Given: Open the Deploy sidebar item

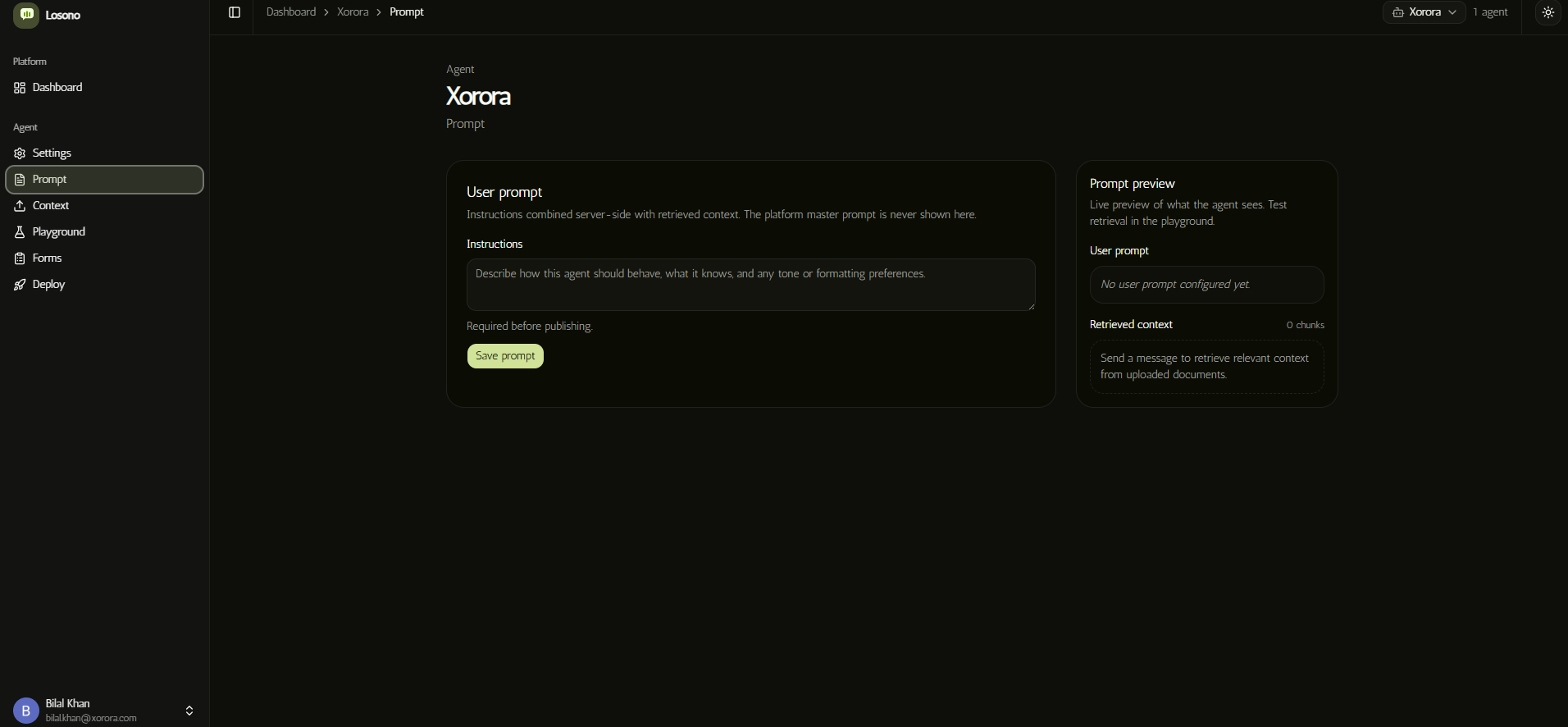Looking at the screenshot, I should tap(104, 285).
